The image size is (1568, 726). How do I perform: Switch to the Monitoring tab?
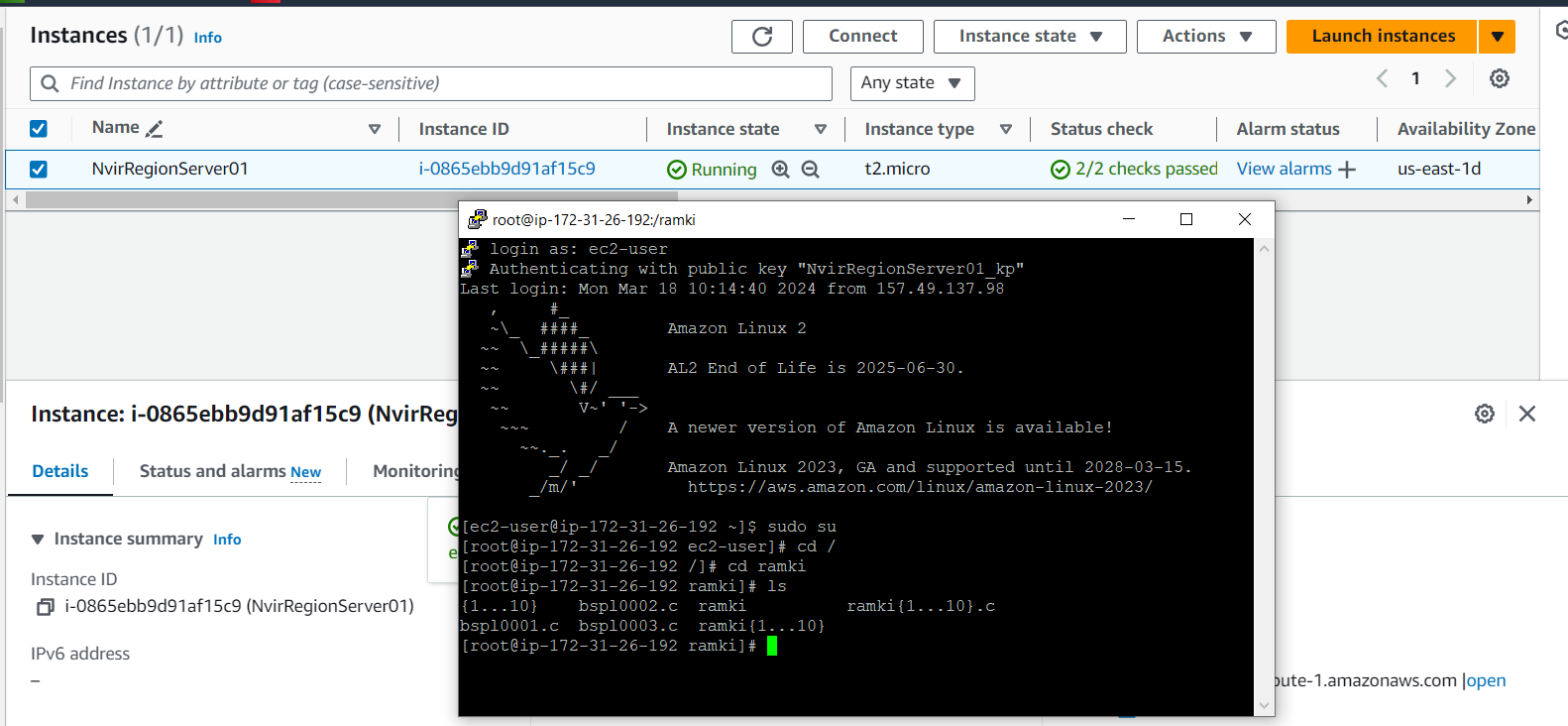pos(416,471)
